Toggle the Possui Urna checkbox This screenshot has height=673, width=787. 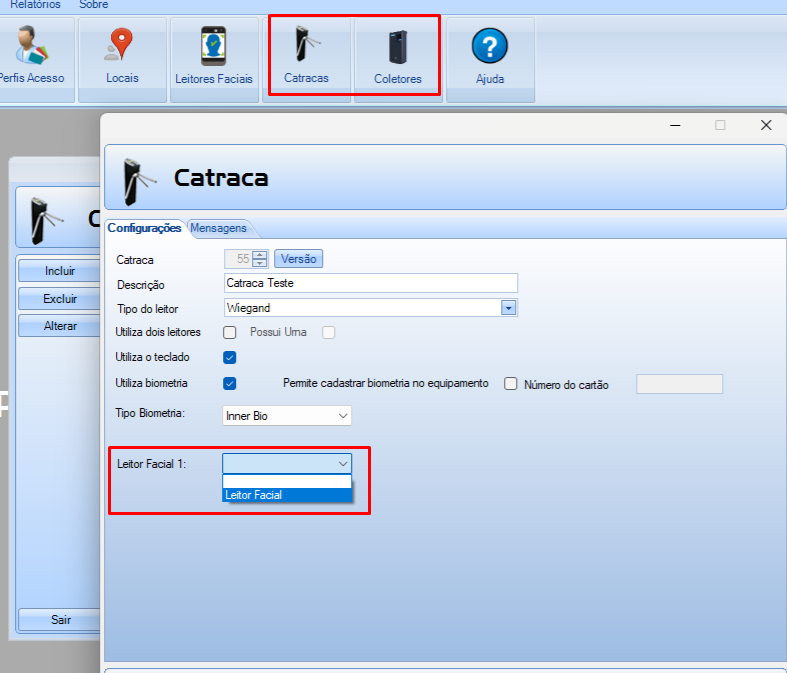click(x=329, y=332)
